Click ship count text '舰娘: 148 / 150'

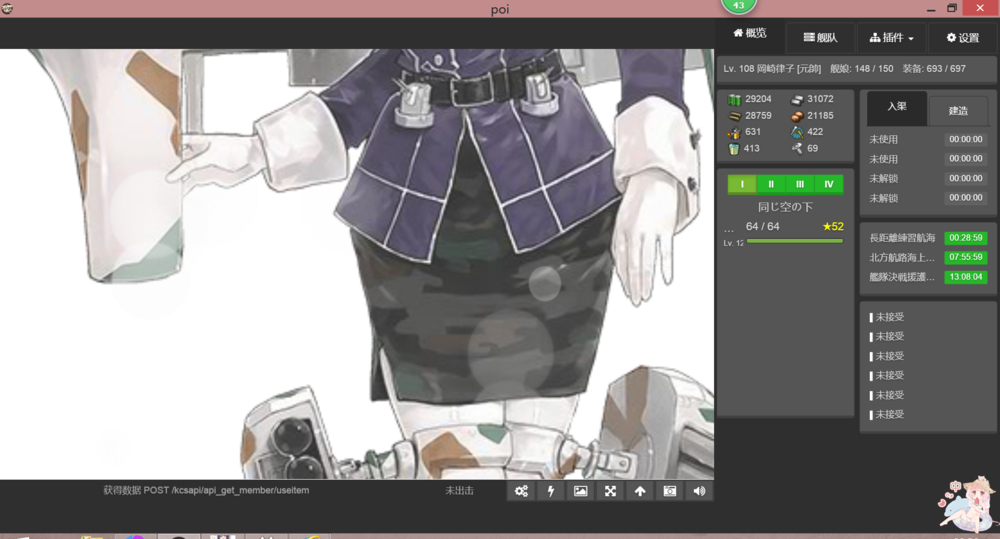click(862, 69)
